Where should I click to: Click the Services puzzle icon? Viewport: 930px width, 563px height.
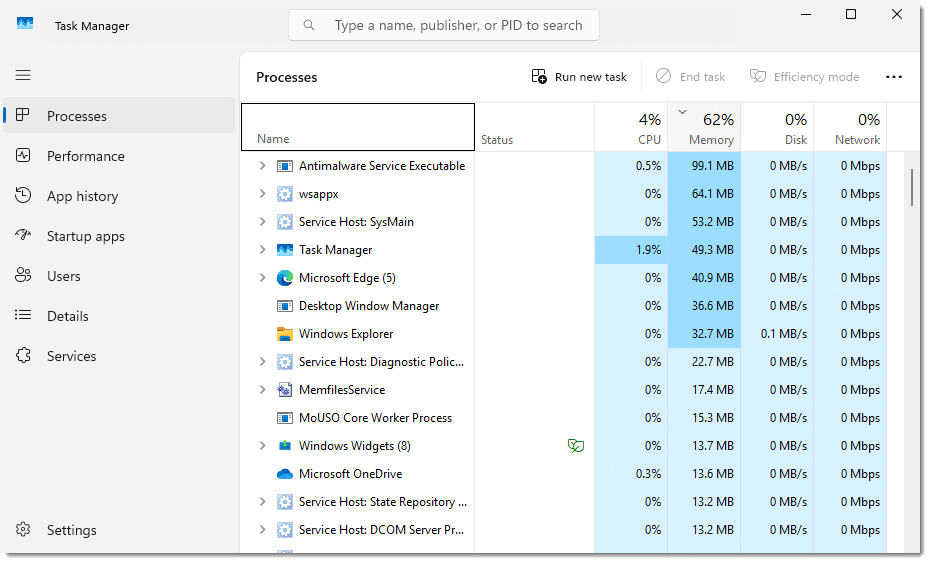click(x=23, y=355)
